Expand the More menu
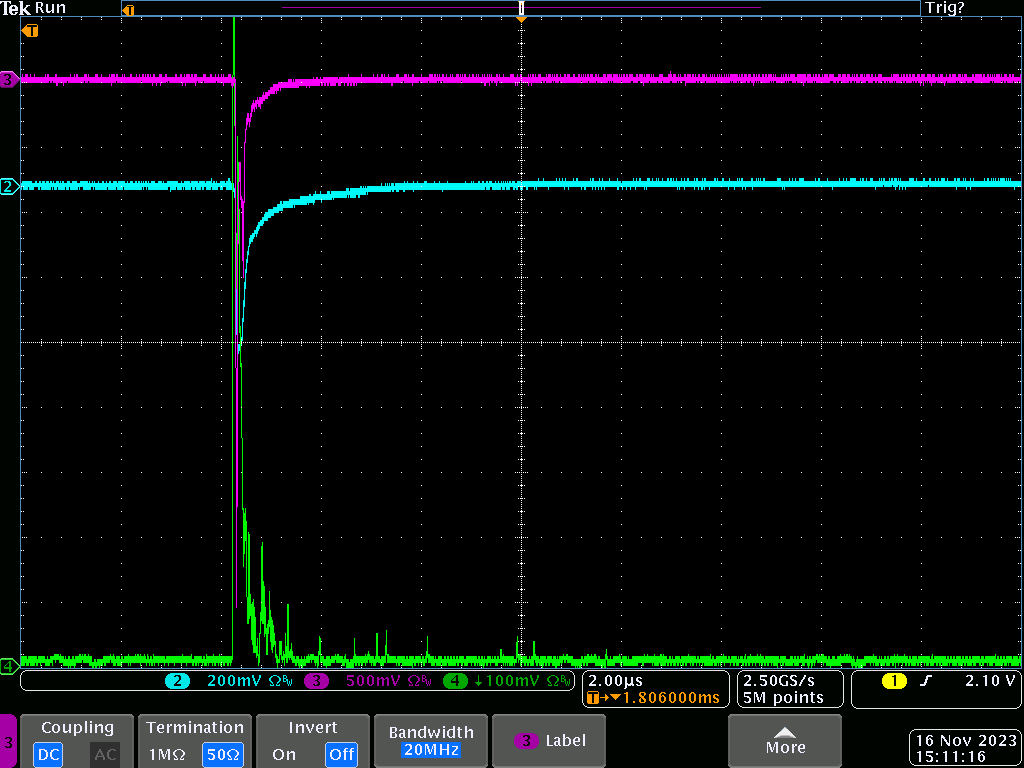Image resolution: width=1024 pixels, height=768 pixels. click(785, 741)
